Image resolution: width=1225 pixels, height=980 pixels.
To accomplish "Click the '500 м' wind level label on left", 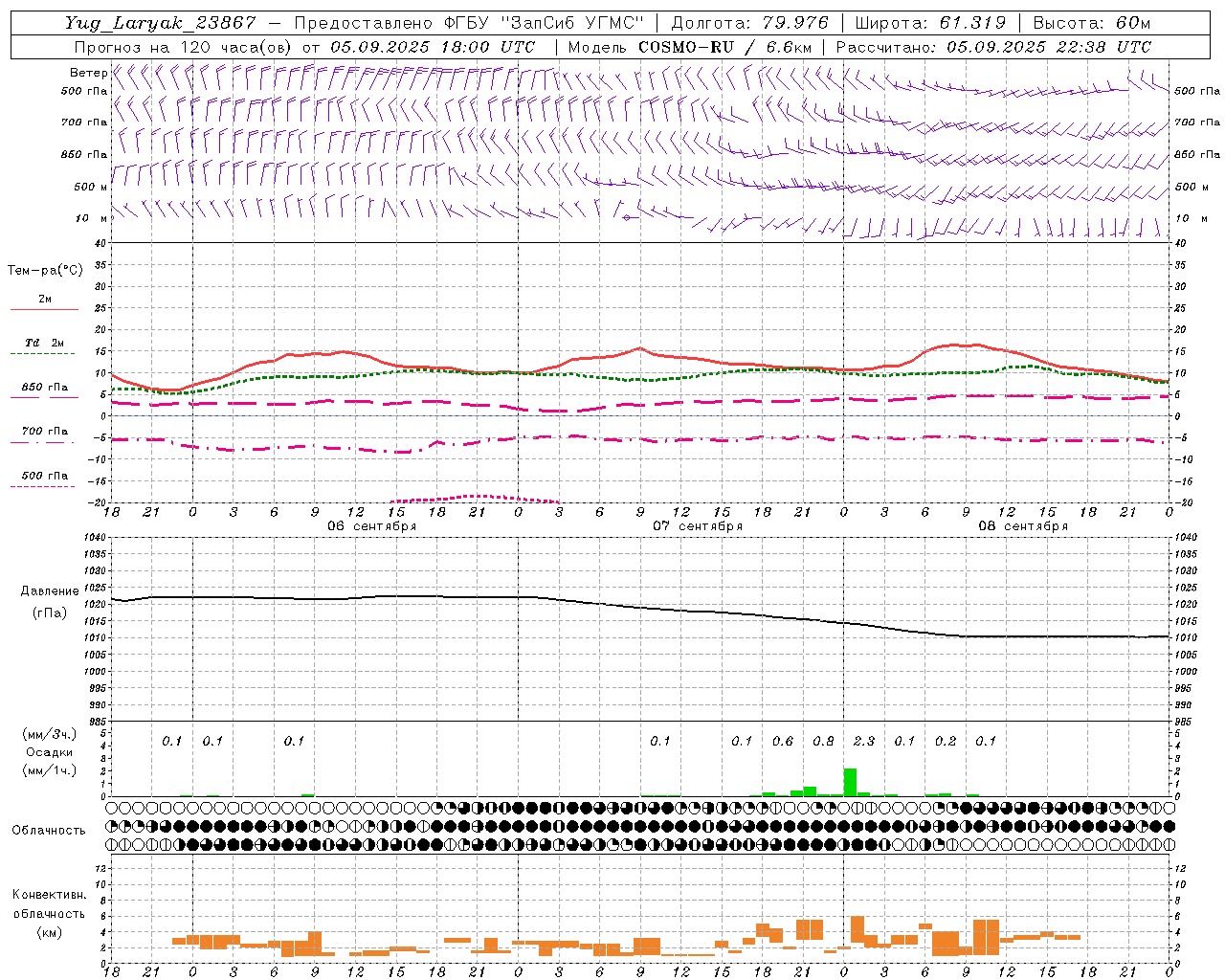I will click(92, 187).
